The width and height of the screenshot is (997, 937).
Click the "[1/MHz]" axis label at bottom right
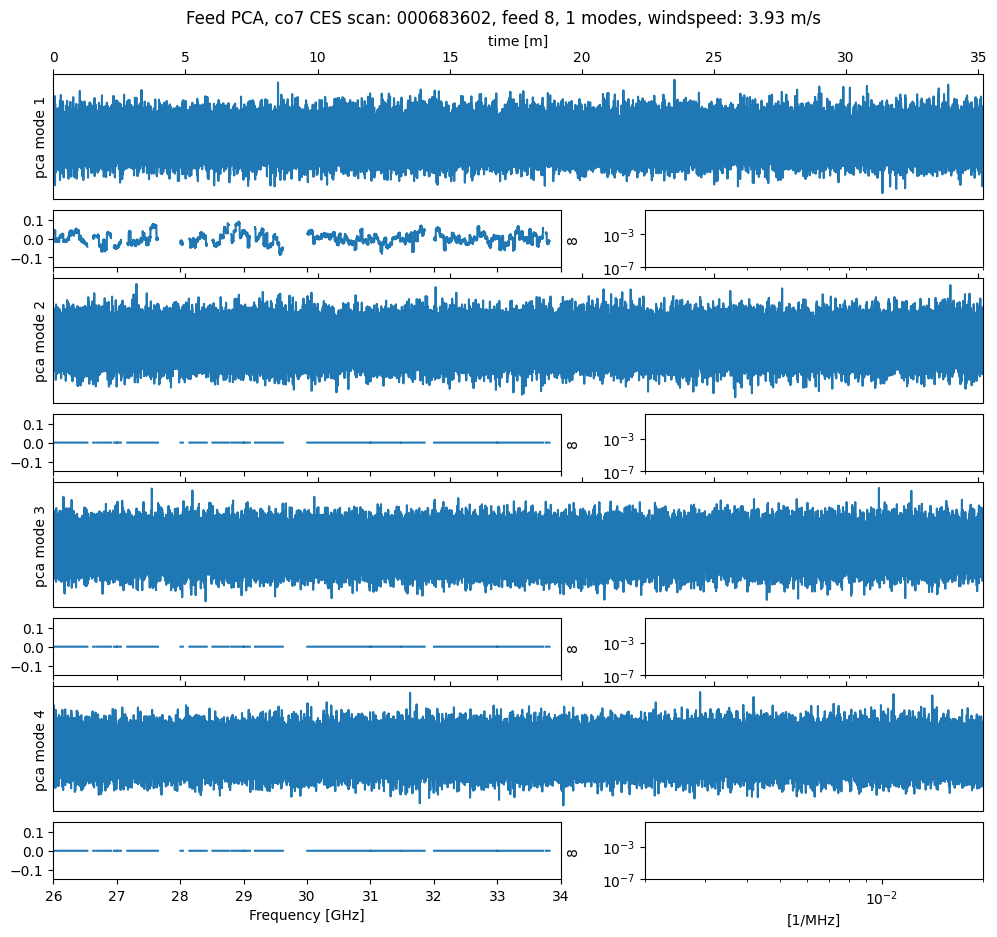(813, 920)
